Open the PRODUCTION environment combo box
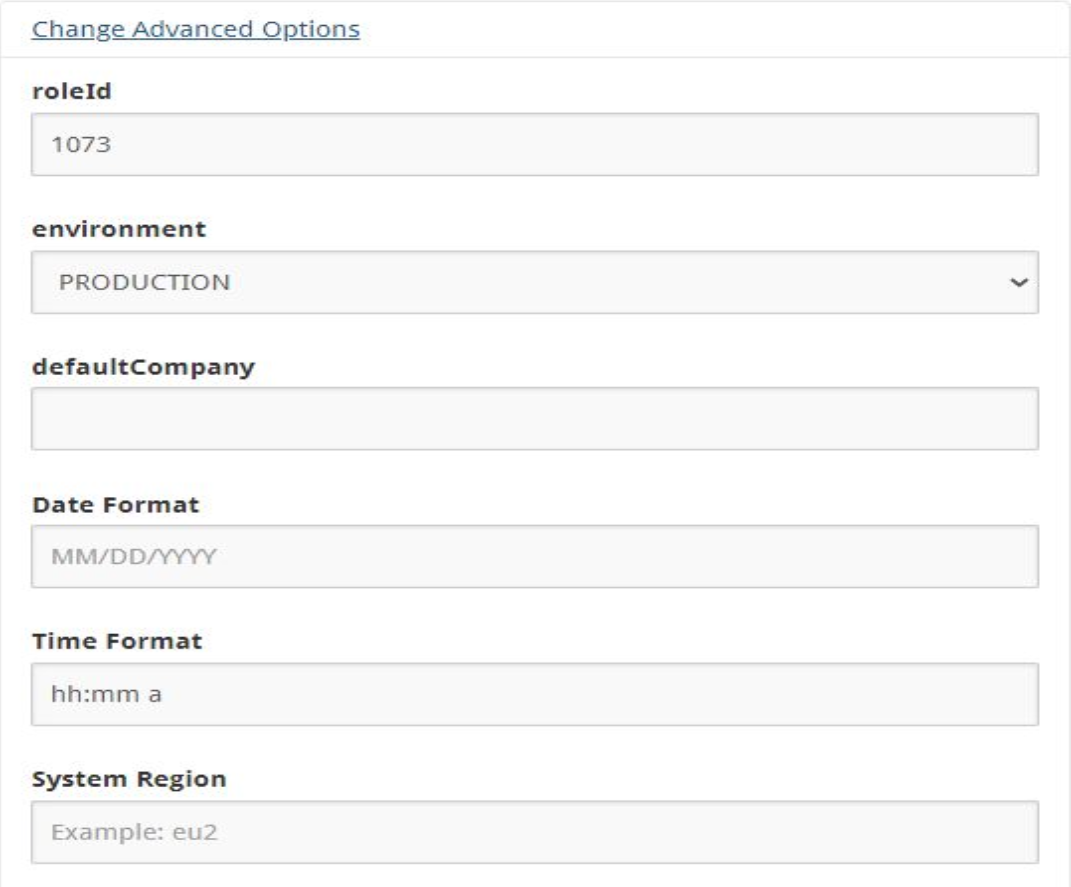Image resolution: width=1071 pixels, height=887 pixels. tap(535, 282)
